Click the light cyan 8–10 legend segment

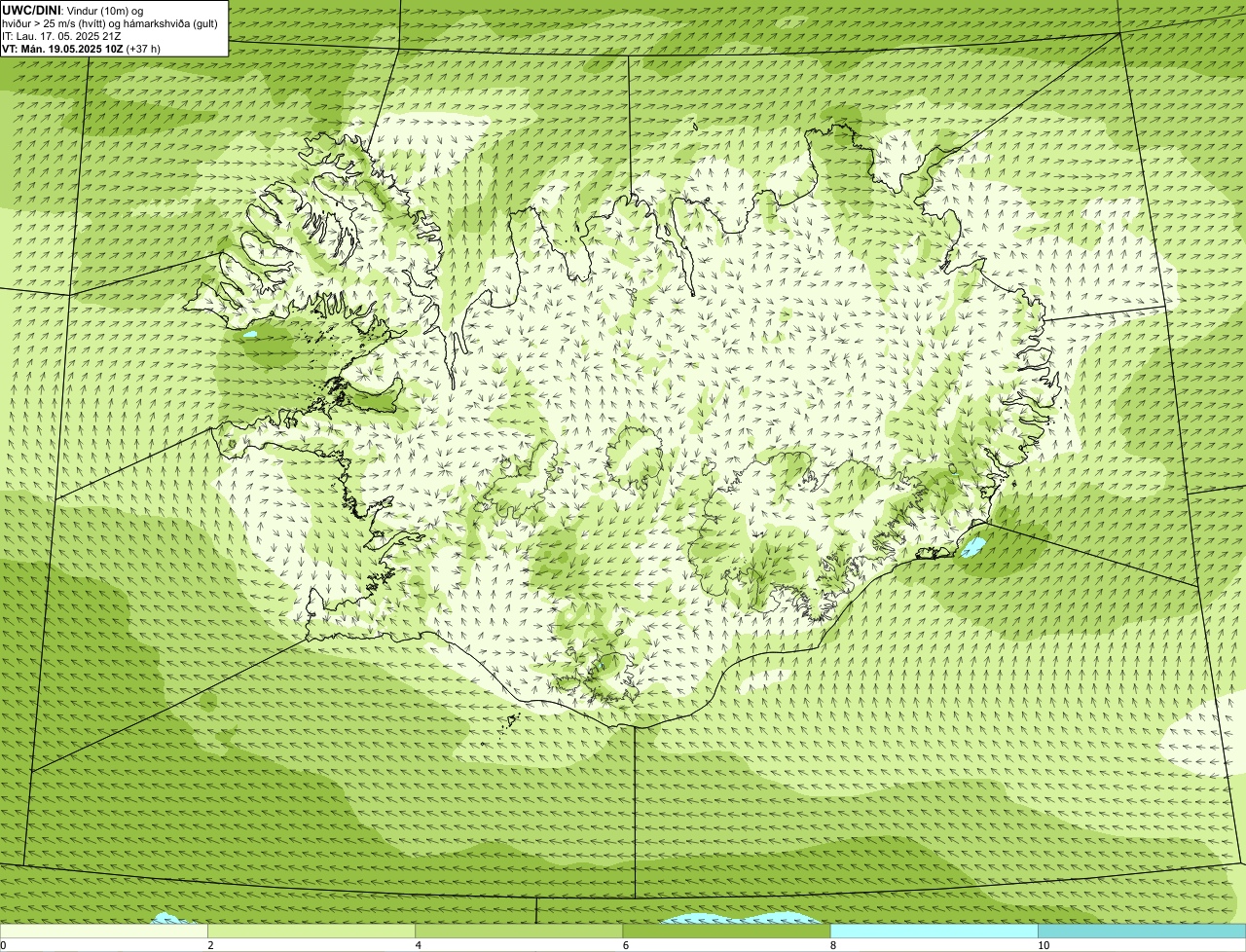tap(934, 932)
